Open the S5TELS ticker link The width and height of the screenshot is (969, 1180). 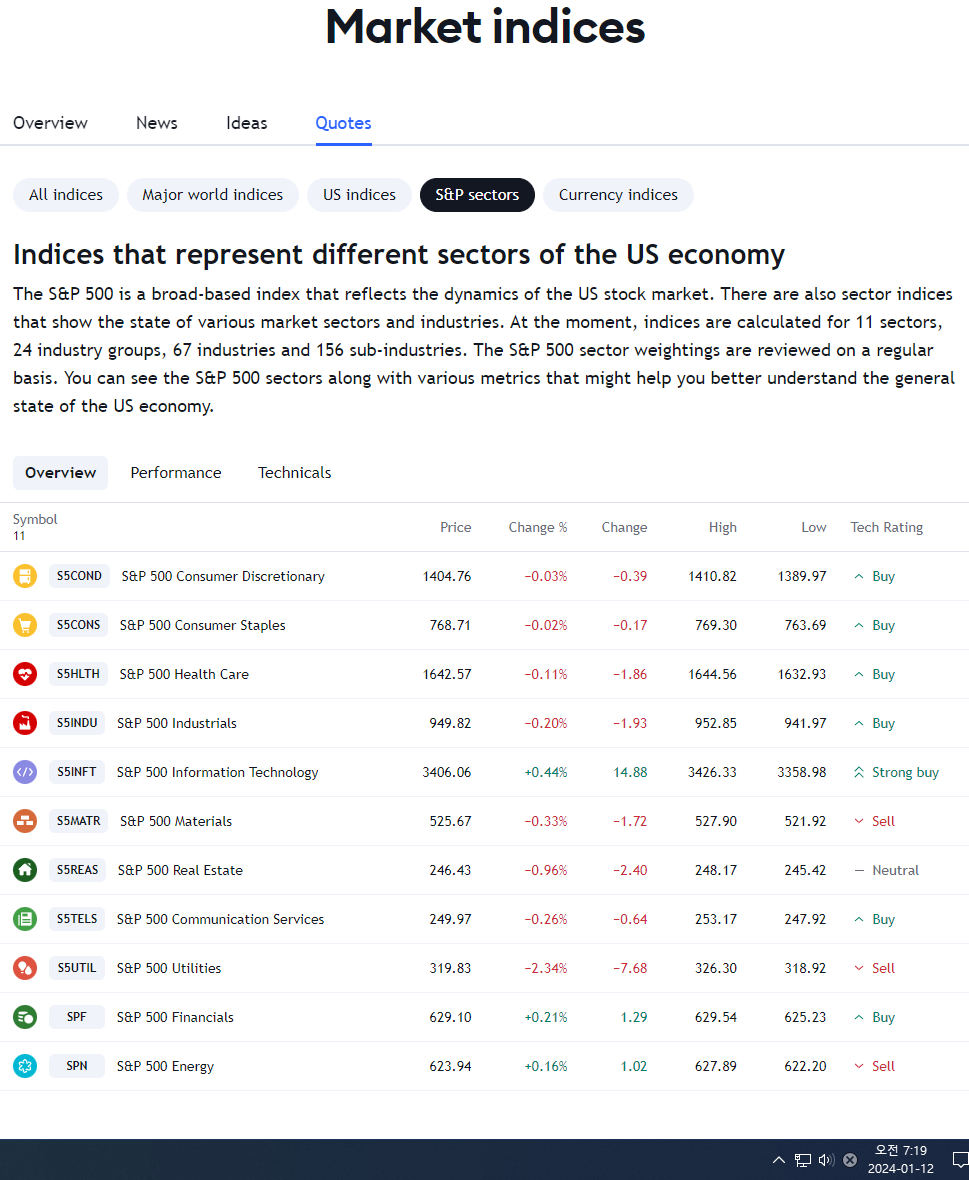point(77,919)
